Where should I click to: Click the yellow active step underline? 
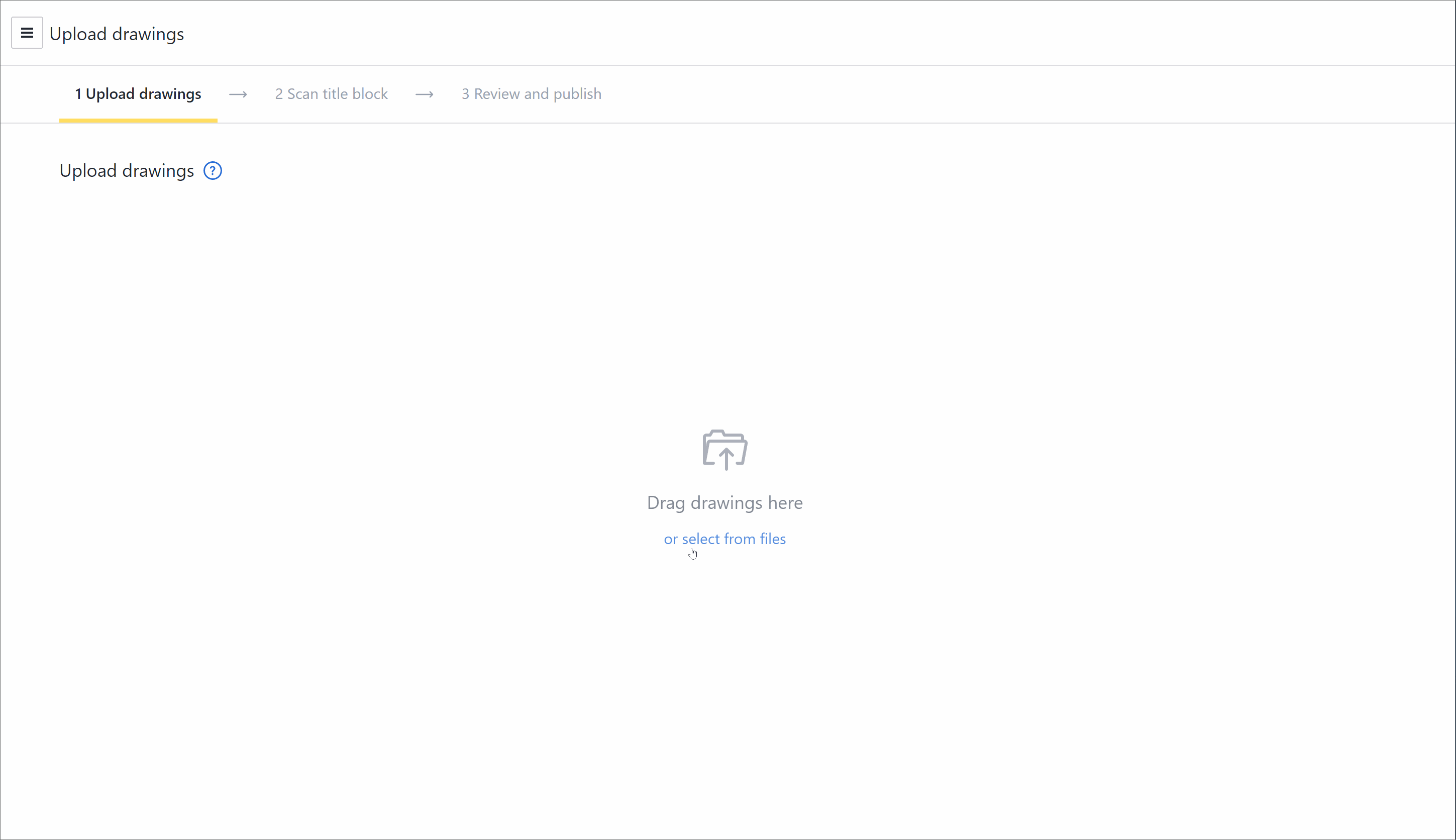coord(138,120)
